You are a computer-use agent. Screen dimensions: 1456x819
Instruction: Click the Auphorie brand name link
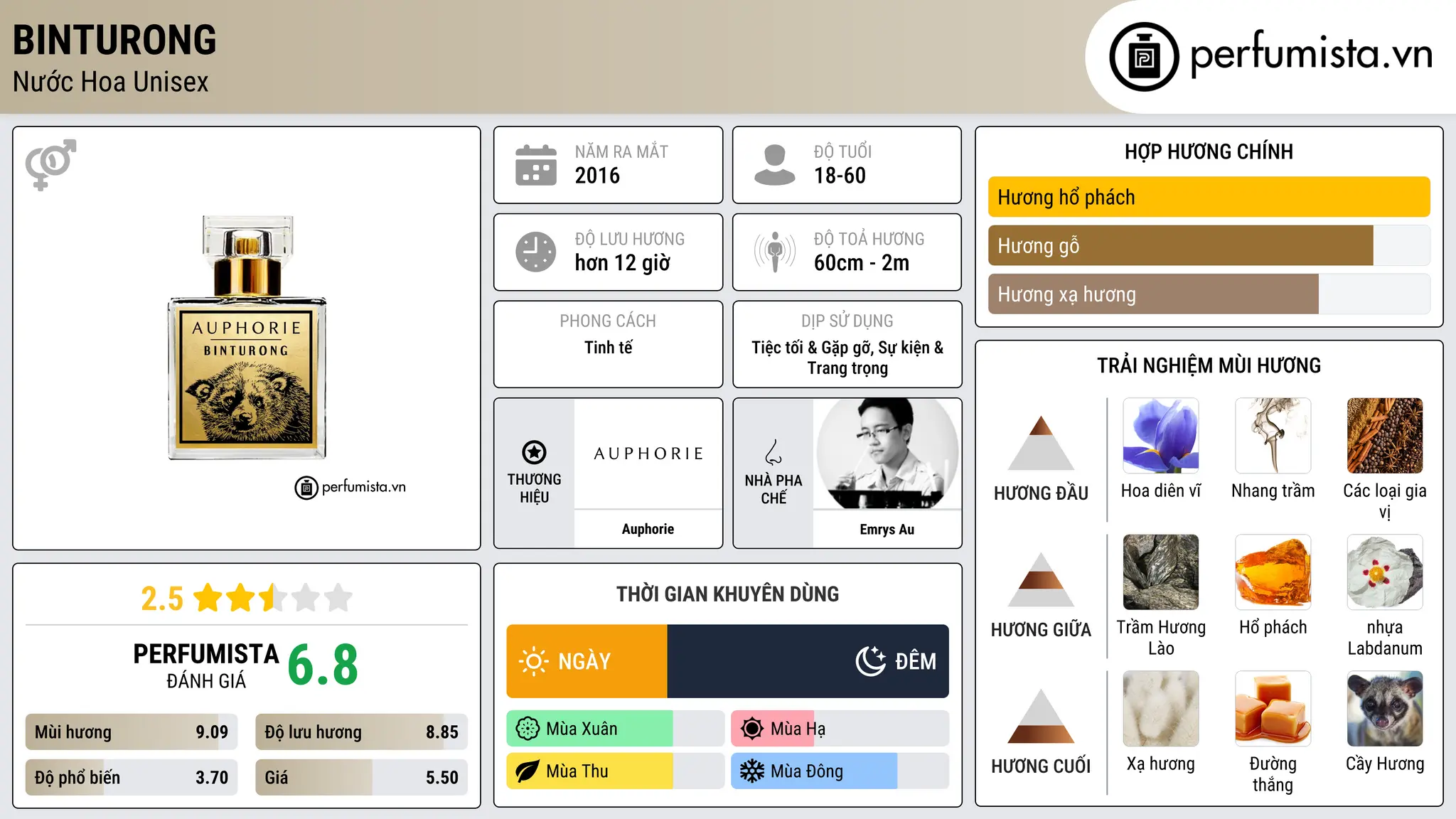coord(648,529)
